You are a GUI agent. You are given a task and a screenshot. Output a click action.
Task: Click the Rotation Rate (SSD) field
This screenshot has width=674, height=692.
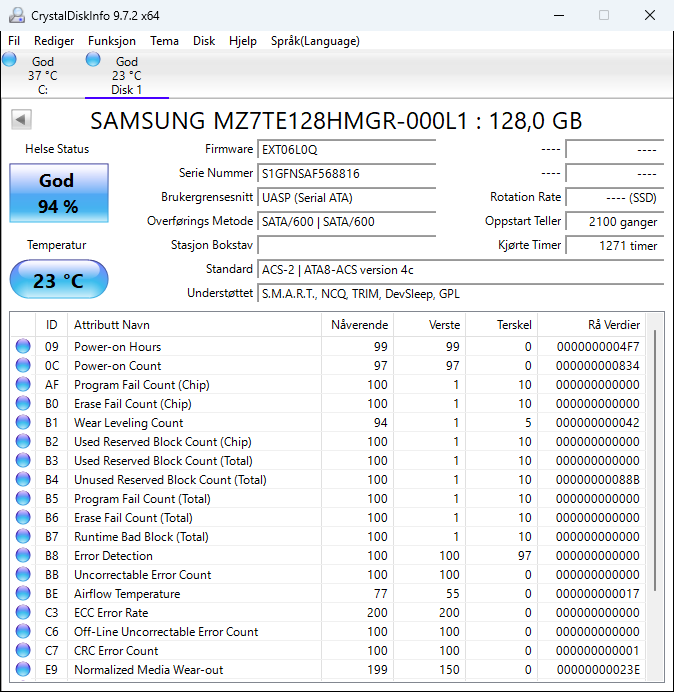pos(615,197)
